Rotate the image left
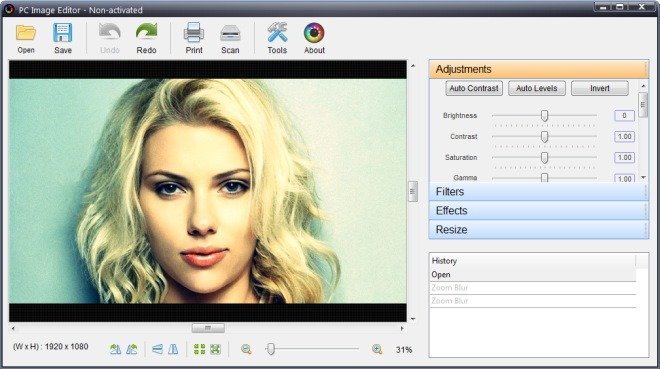The width and height of the screenshot is (660, 369). pyautogui.click(x=115, y=349)
